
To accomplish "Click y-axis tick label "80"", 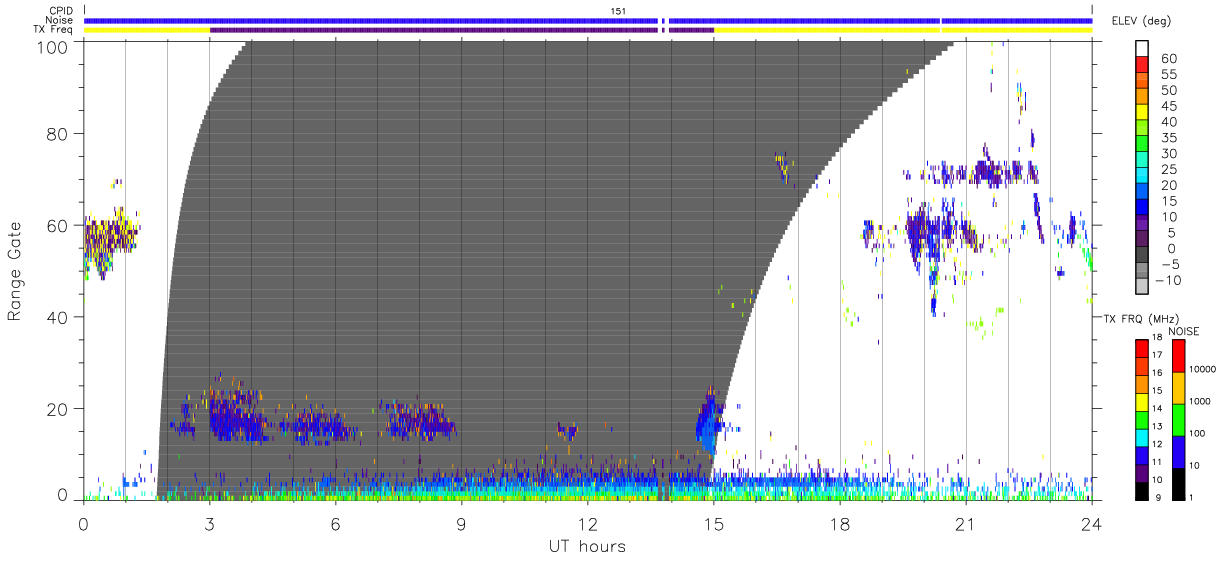I will pyautogui.click(x=58, y=134).
